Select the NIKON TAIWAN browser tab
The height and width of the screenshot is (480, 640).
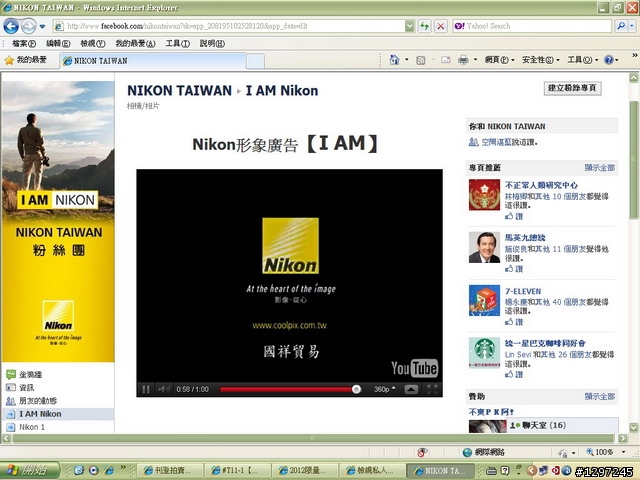tap(153, 61)
